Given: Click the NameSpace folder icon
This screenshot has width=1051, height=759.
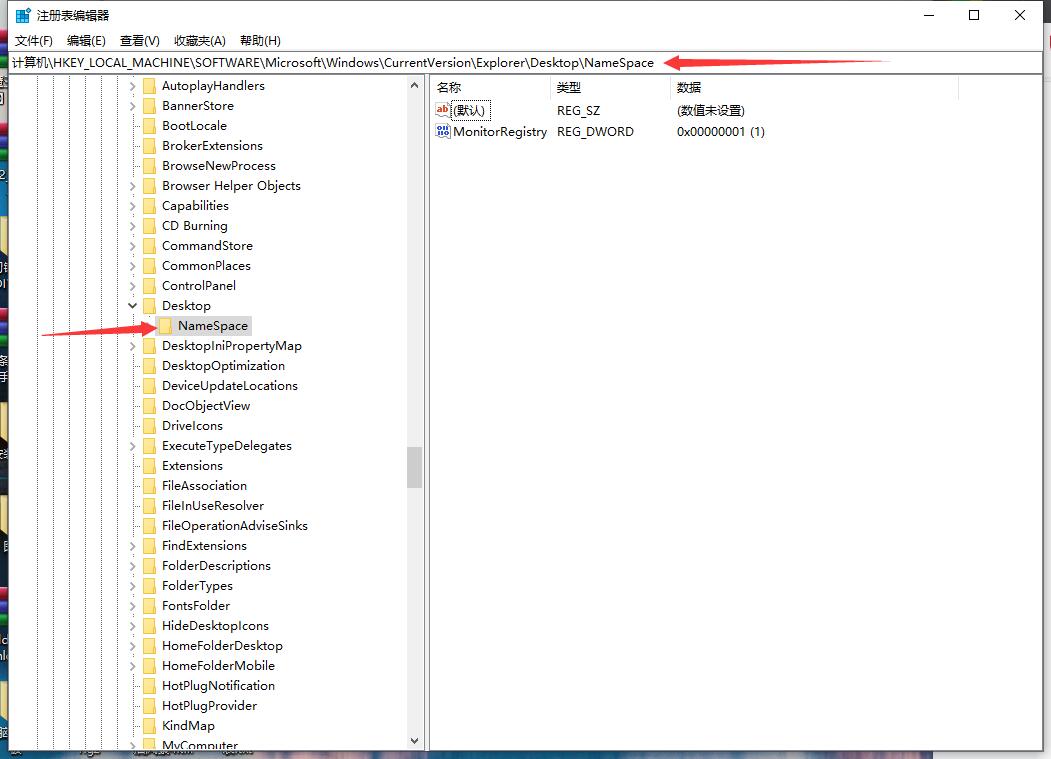Looking at the screenshot, I should tap(165, 326).
